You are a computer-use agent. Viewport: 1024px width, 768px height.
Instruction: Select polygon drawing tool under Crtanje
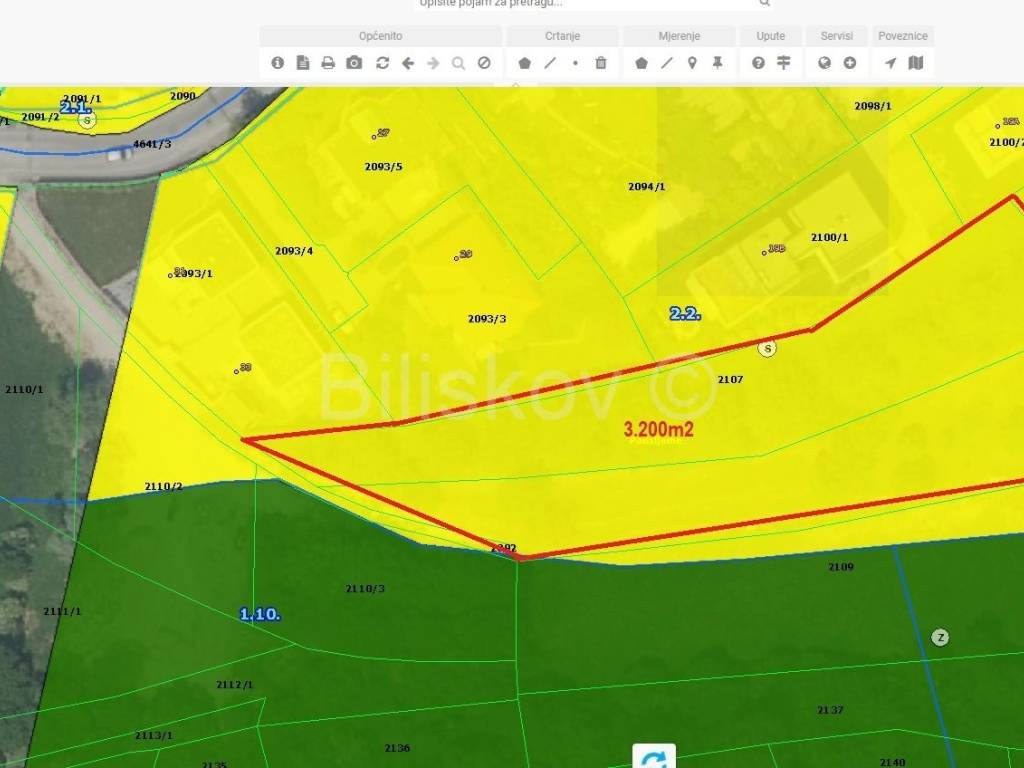pyautogui.click(x=525, y=63)
